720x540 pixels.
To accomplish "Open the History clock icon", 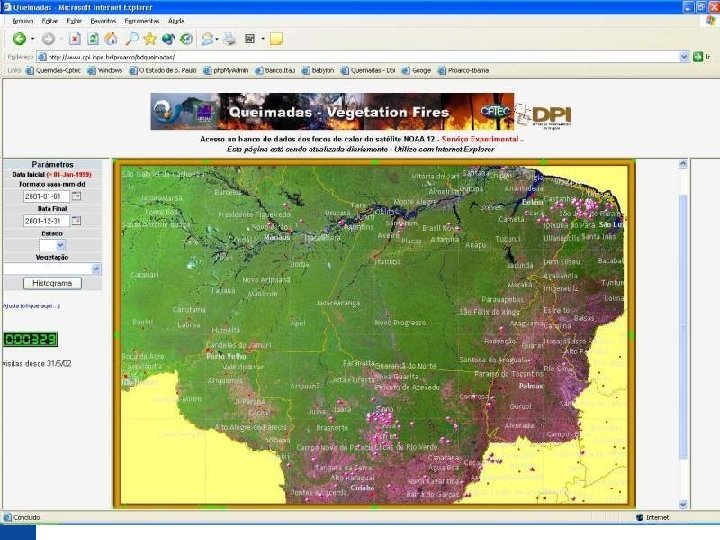I will pos(186,39).
